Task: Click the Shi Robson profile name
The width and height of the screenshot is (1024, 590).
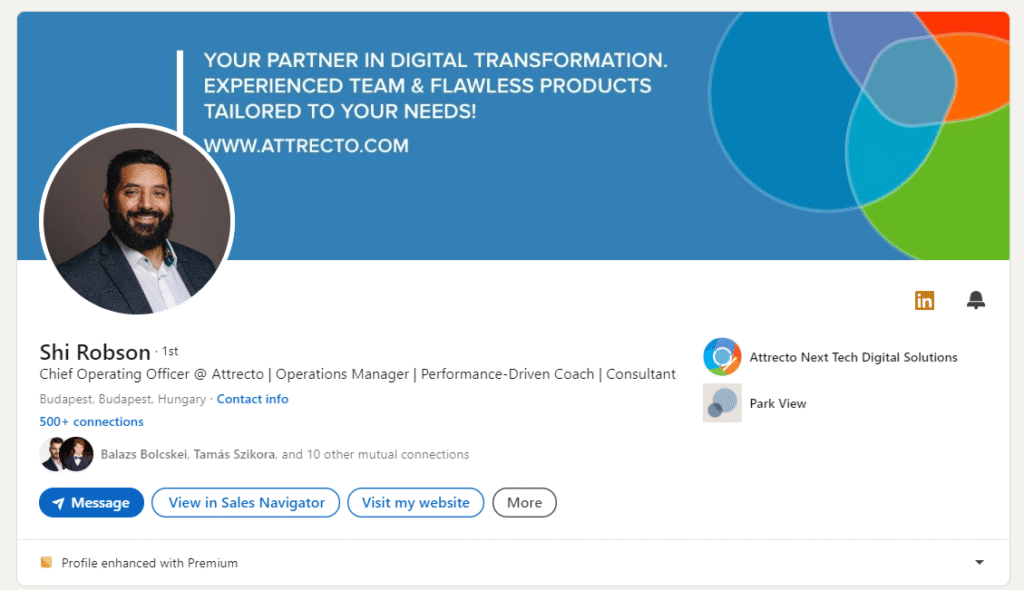Action: [x=95, y=352]
